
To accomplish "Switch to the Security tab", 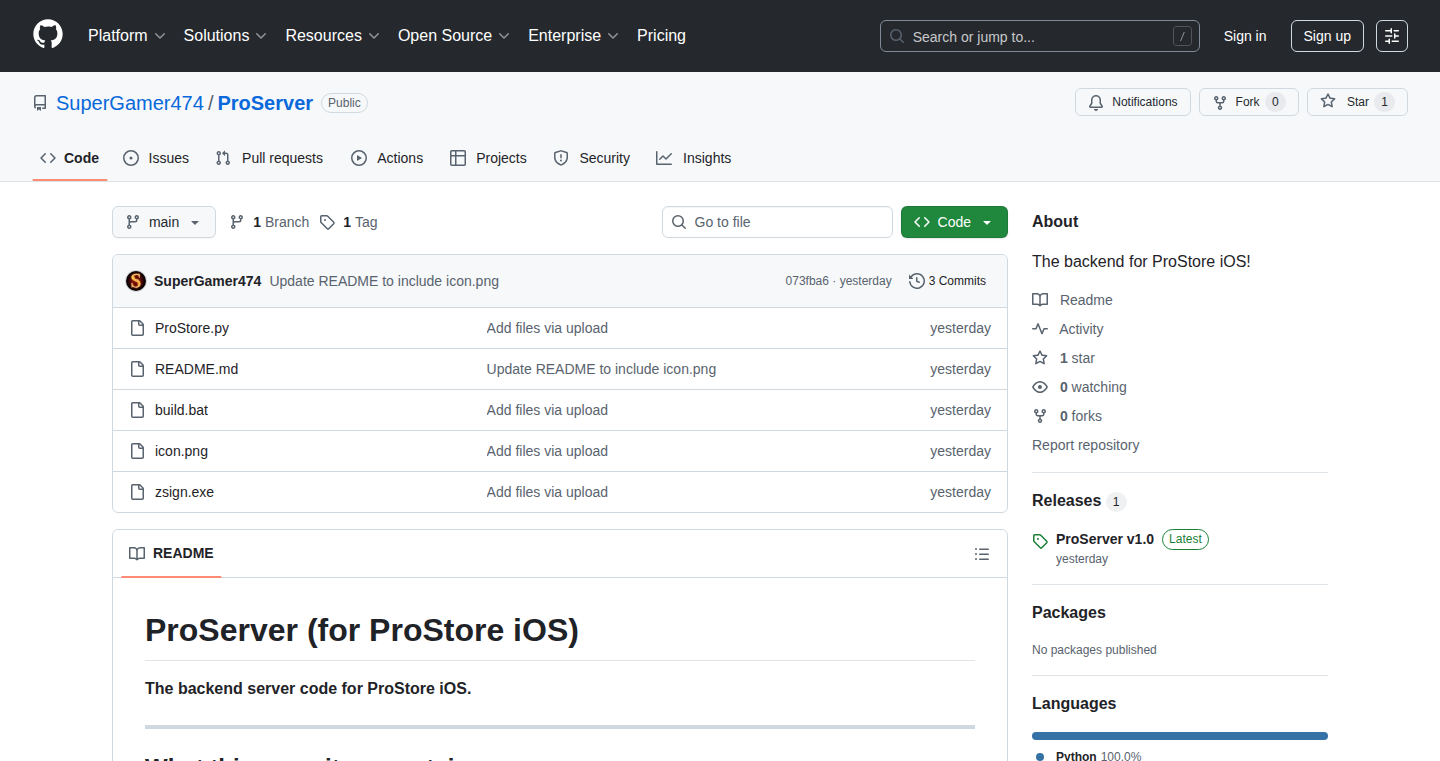I will coord(592,158).
